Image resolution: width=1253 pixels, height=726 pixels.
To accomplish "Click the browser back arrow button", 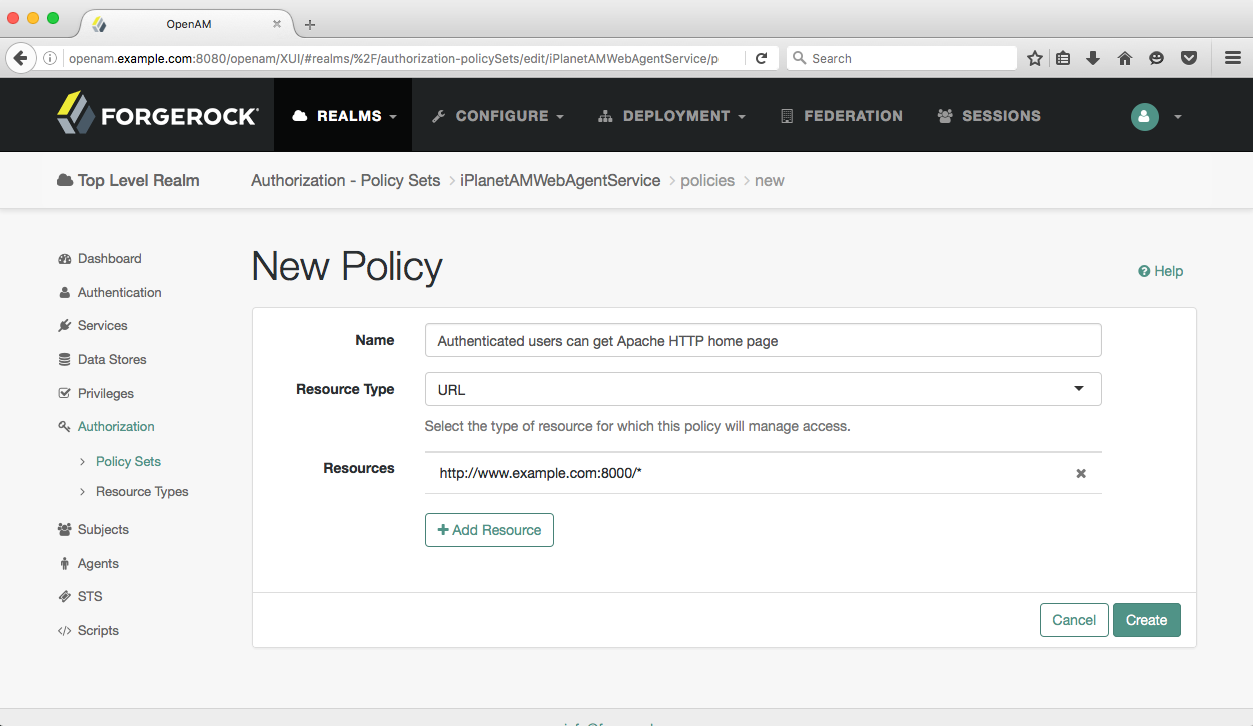I will click(x=20, y=58).
